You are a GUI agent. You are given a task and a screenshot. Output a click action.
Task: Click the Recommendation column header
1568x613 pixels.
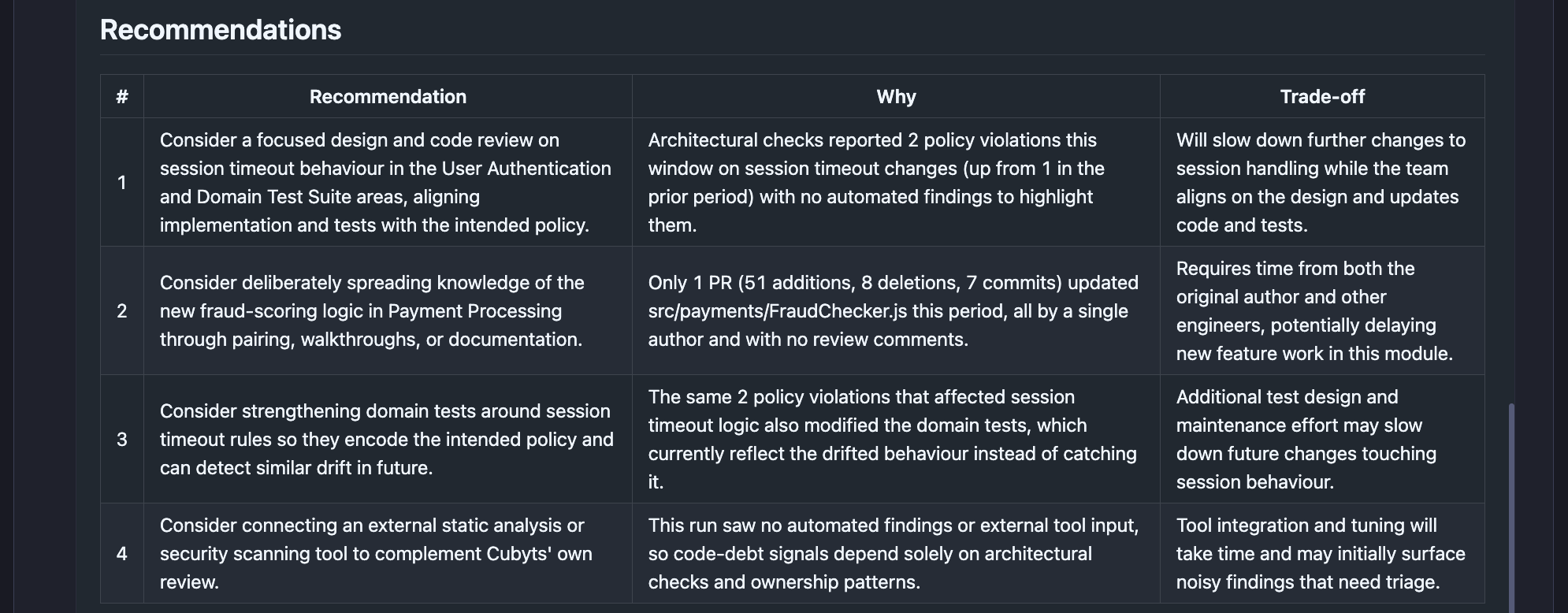pos(388,97)
